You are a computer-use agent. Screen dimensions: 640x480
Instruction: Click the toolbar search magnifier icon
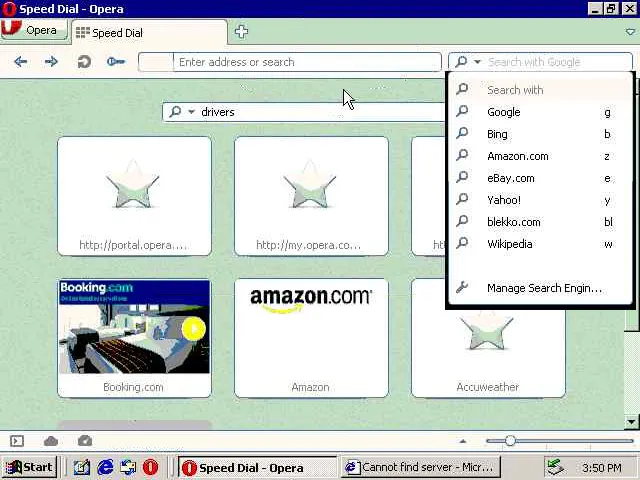coord(461,62)
